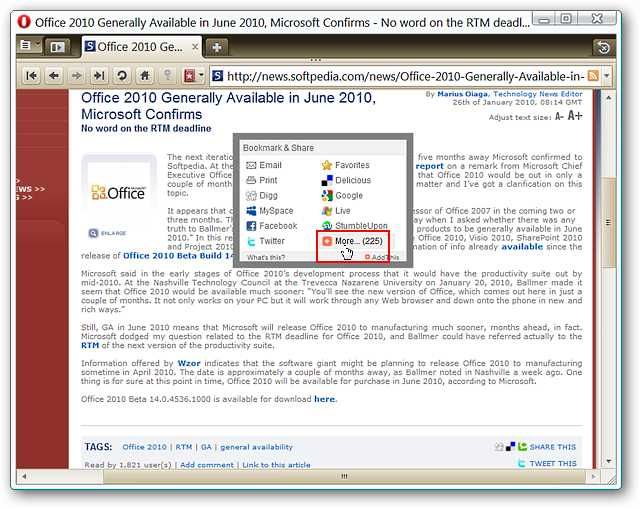Select the Office 2010 Ge... tab
This screenshot has width=640, height=508.
coord(141,47)
